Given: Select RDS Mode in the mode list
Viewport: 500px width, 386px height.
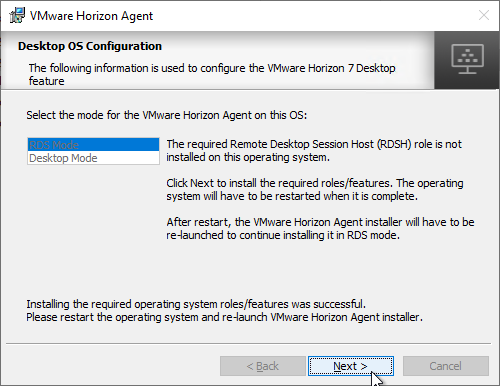Looking at the screenshot, I should pyautogui.click(x=93, y=145).
